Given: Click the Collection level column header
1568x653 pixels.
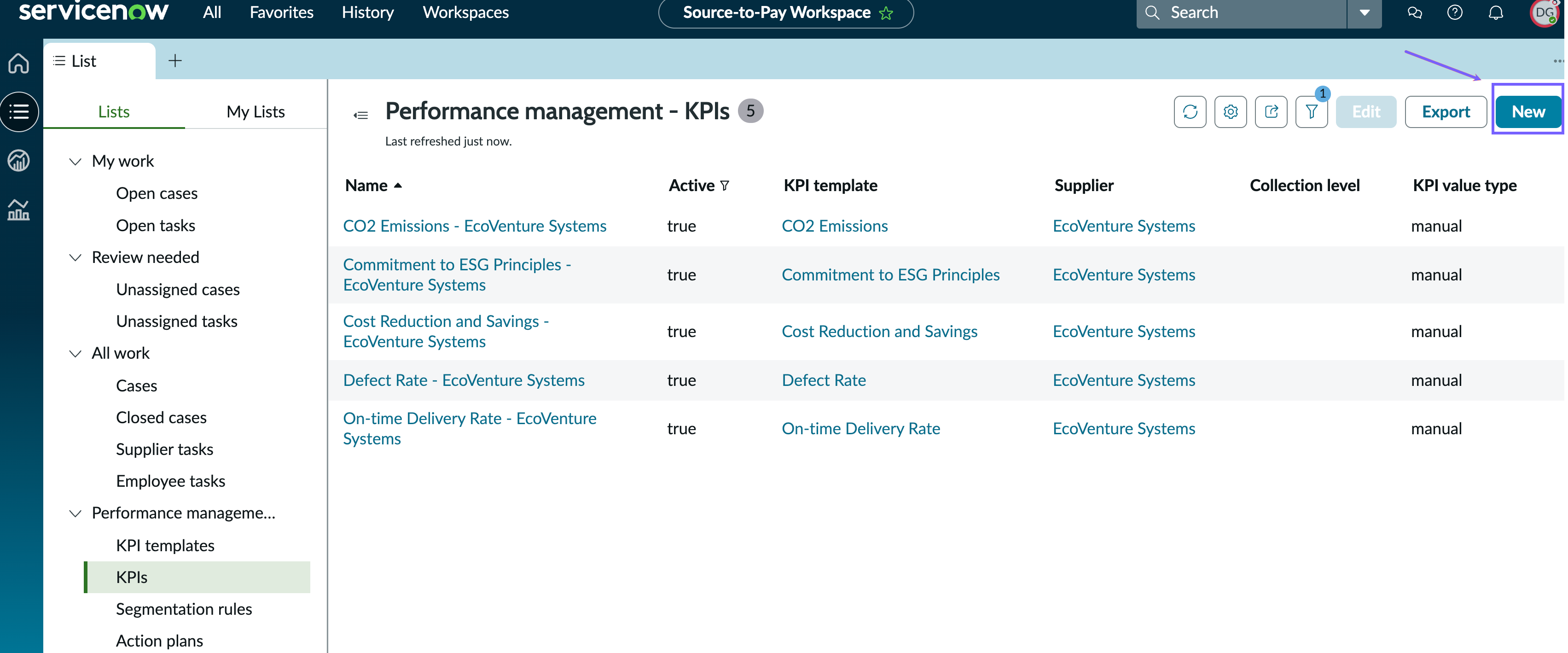Looking at the screenshot, I should point(1304,185).
